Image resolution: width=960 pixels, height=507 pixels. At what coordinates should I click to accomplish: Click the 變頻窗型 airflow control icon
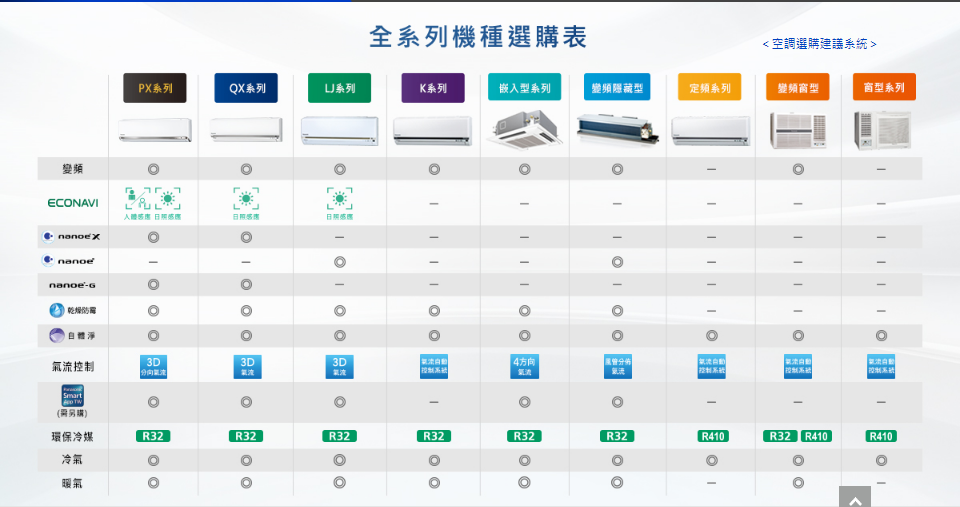pyautogui.click(x=798, y=366)
